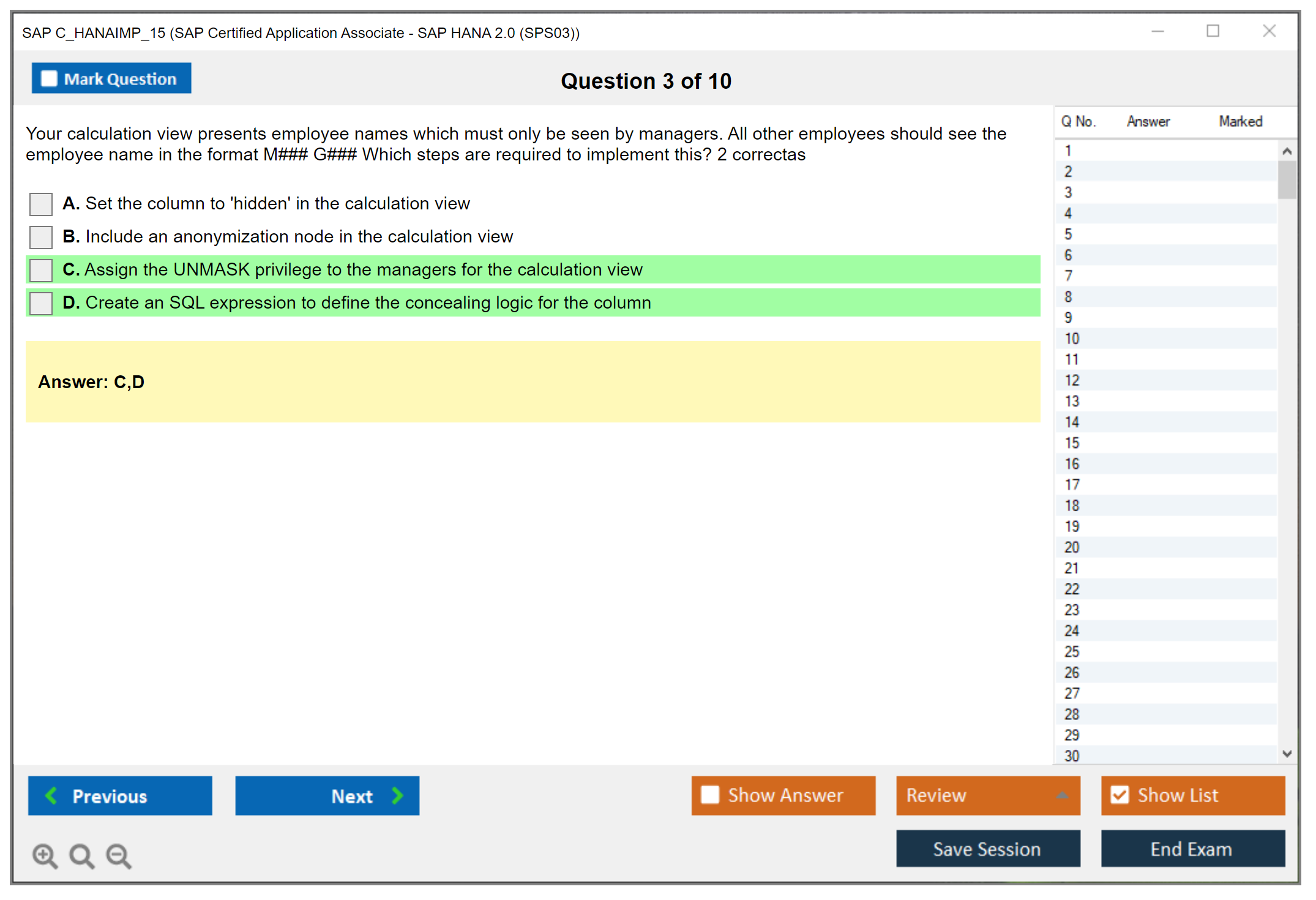Click the zoom out magnifier icon
The height and width of the screenshot is (900, 1316).
point(119,855)
